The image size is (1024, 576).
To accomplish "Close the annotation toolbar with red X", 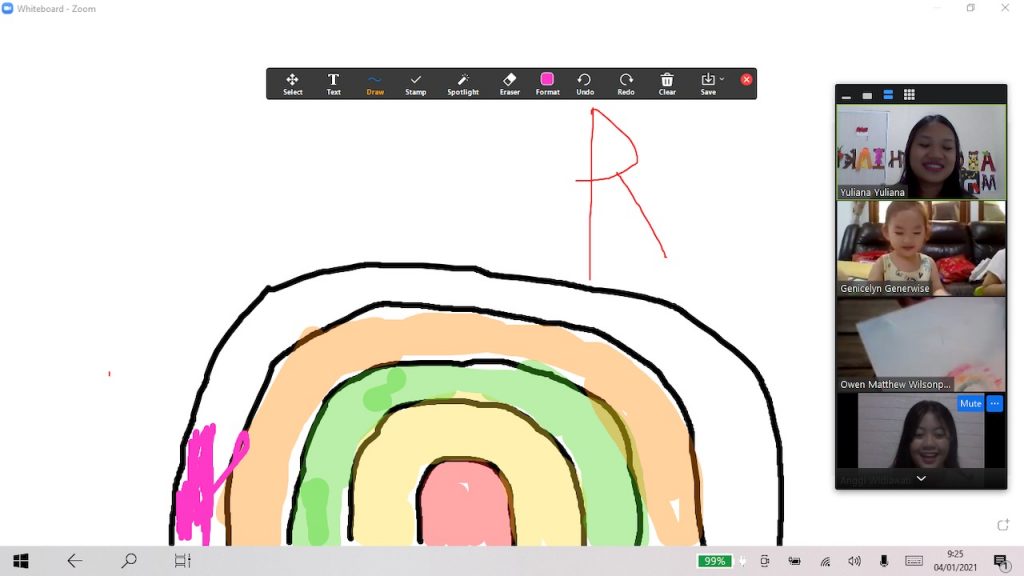I will pyautogui.click(x=746, y=80).
